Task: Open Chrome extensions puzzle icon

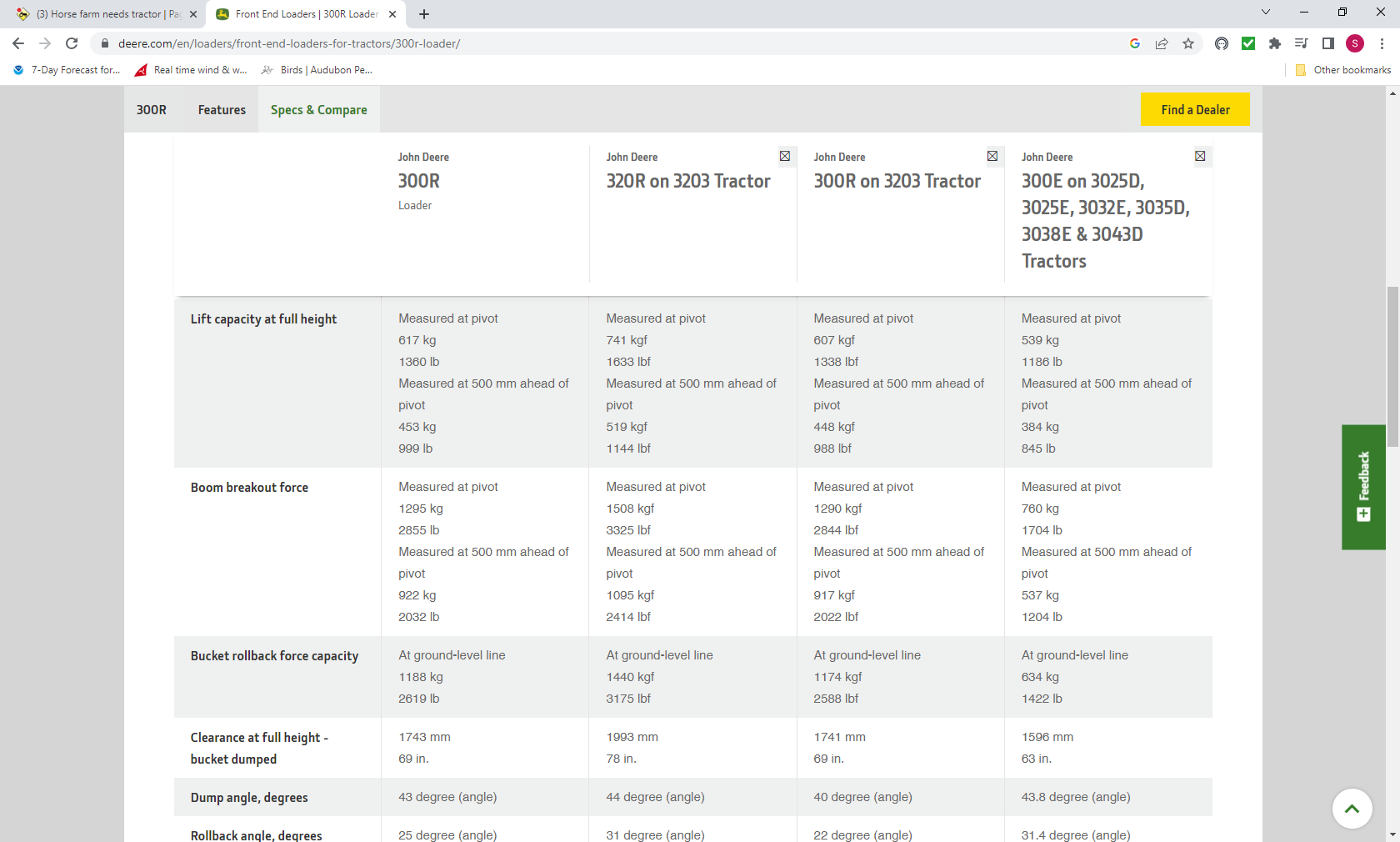Action: point(1274,43)
